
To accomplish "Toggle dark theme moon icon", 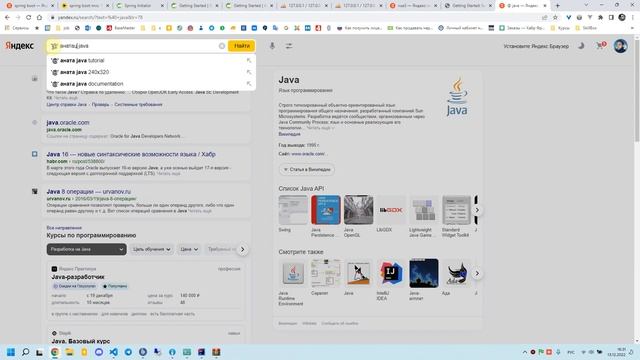I will point(581,46).
